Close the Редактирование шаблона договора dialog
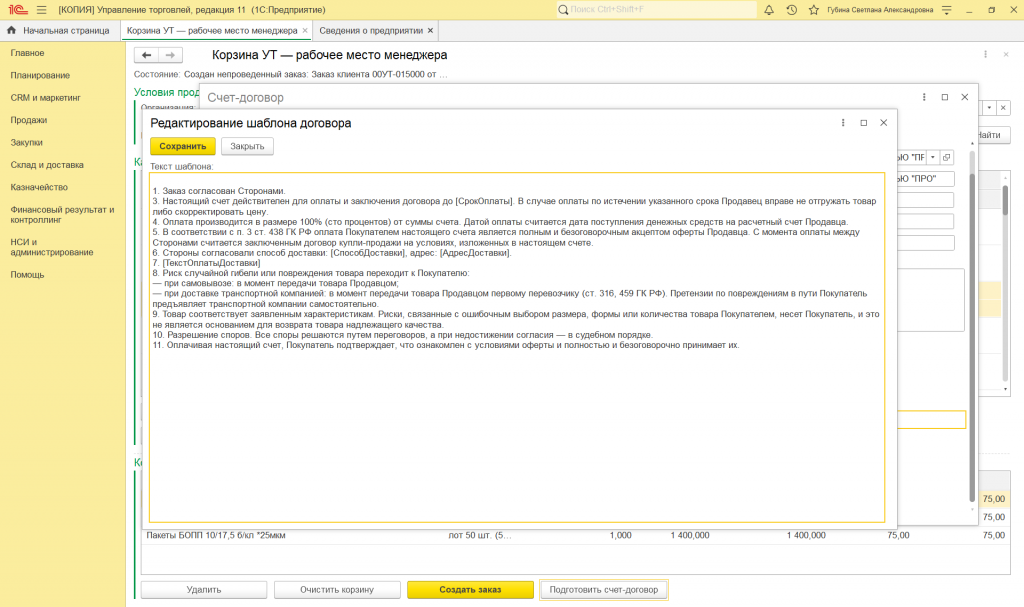Screen dimensions: 1024x607 coord(884,123)
